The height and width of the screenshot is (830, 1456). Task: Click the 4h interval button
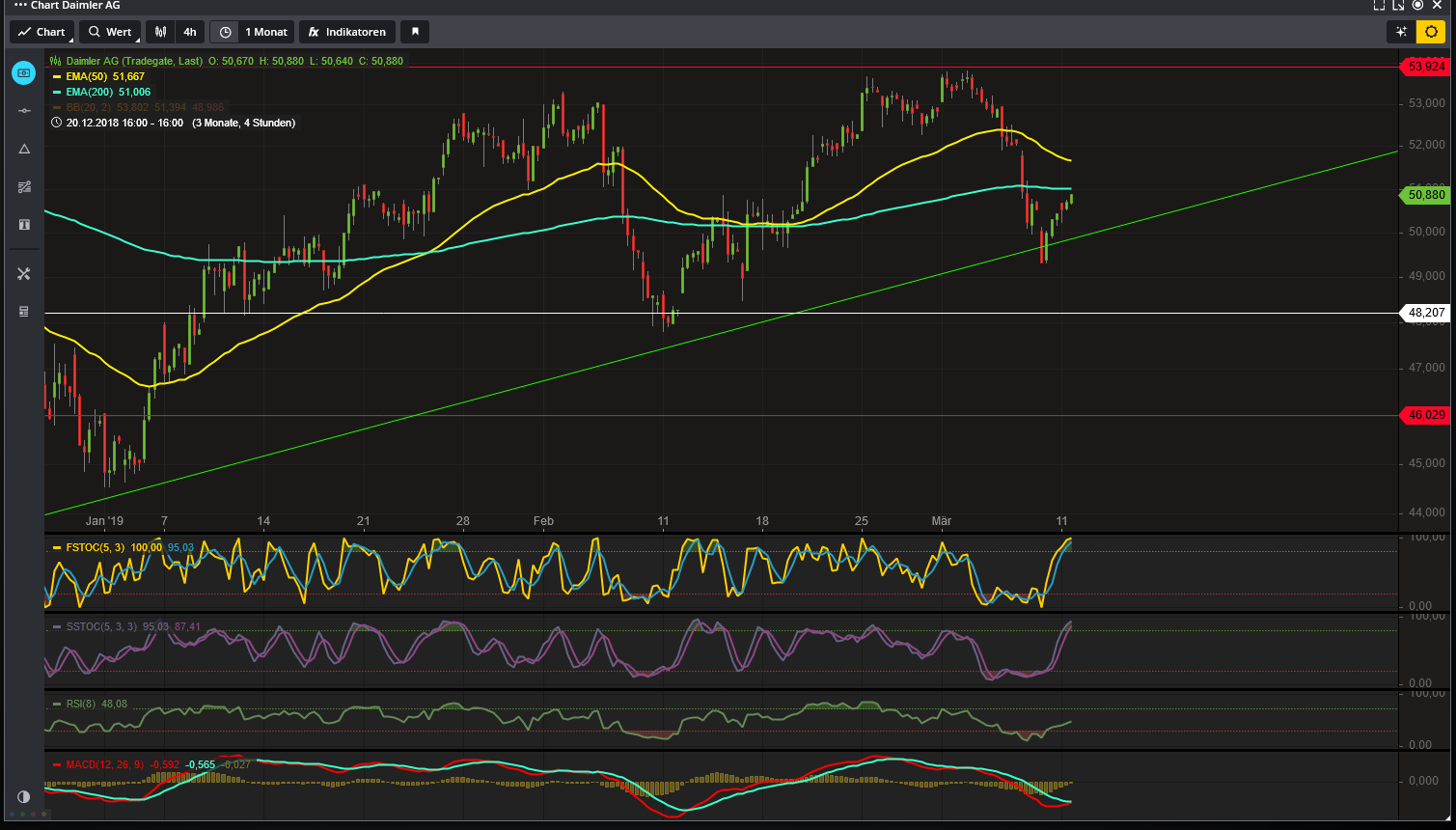tap(190, 32)
